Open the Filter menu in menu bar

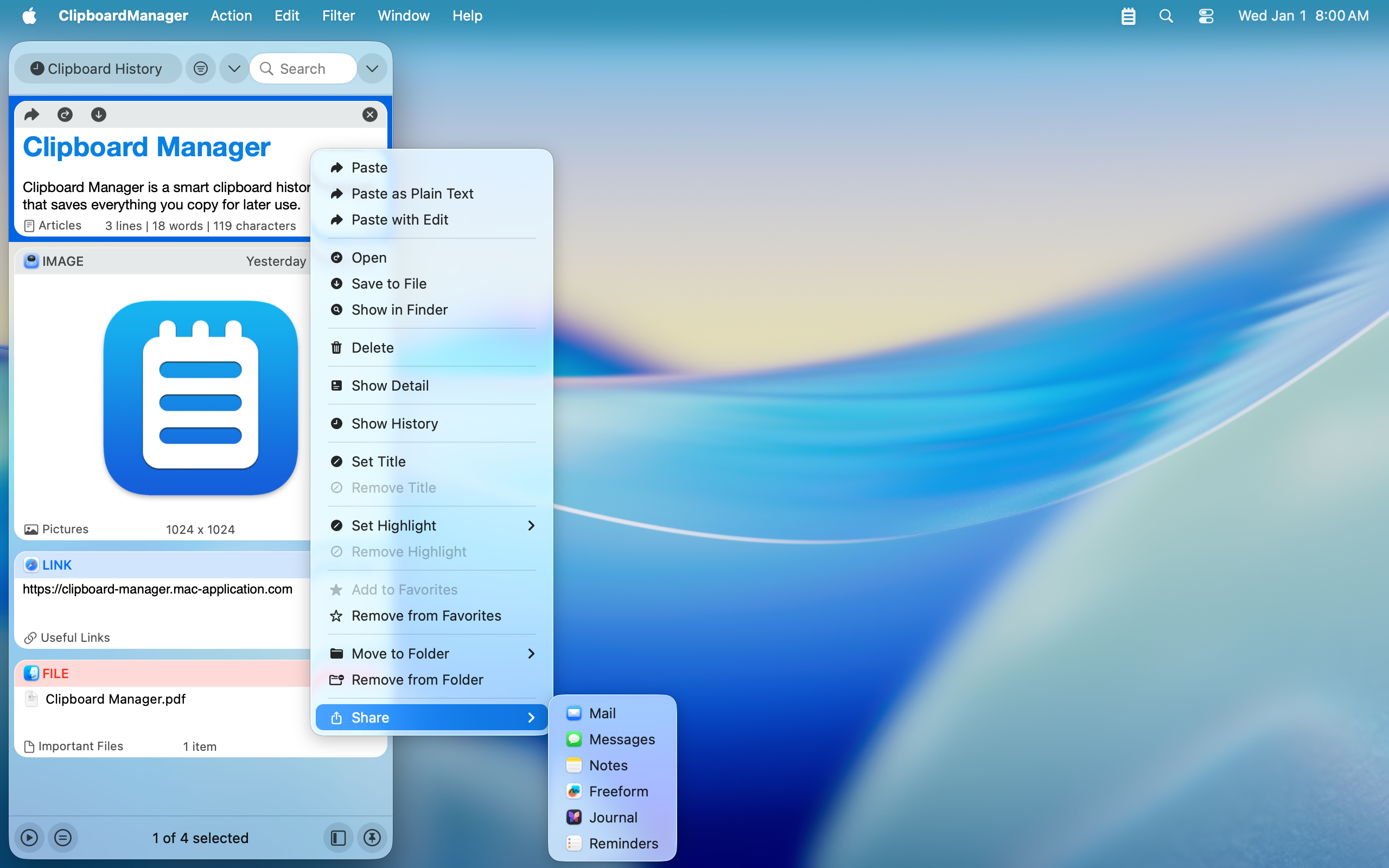tap(338, 16)
